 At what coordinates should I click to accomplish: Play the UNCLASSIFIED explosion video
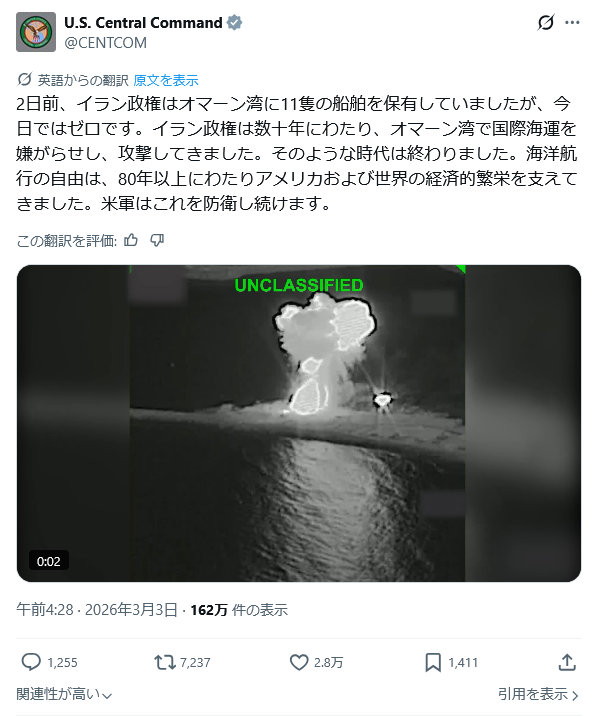[299, 423]
